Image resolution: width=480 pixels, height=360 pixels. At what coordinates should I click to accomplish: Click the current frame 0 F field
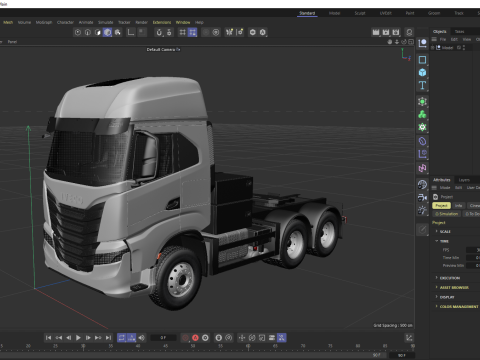(163, 338)
